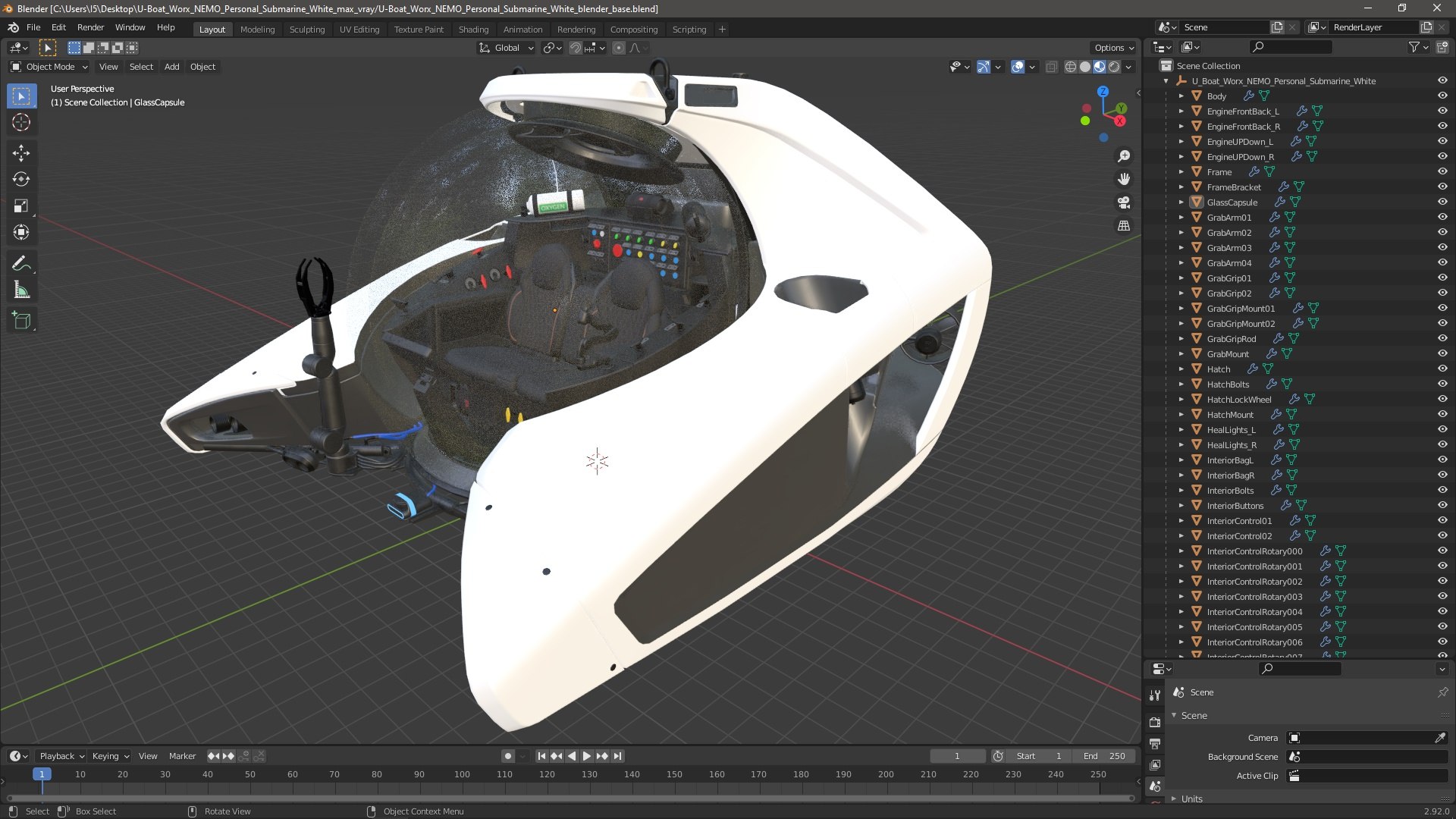The height and width of the screenshot is (819, 1456).
Task: Expand the HatchLockWheel object row
Action: tap(1181, 400)
